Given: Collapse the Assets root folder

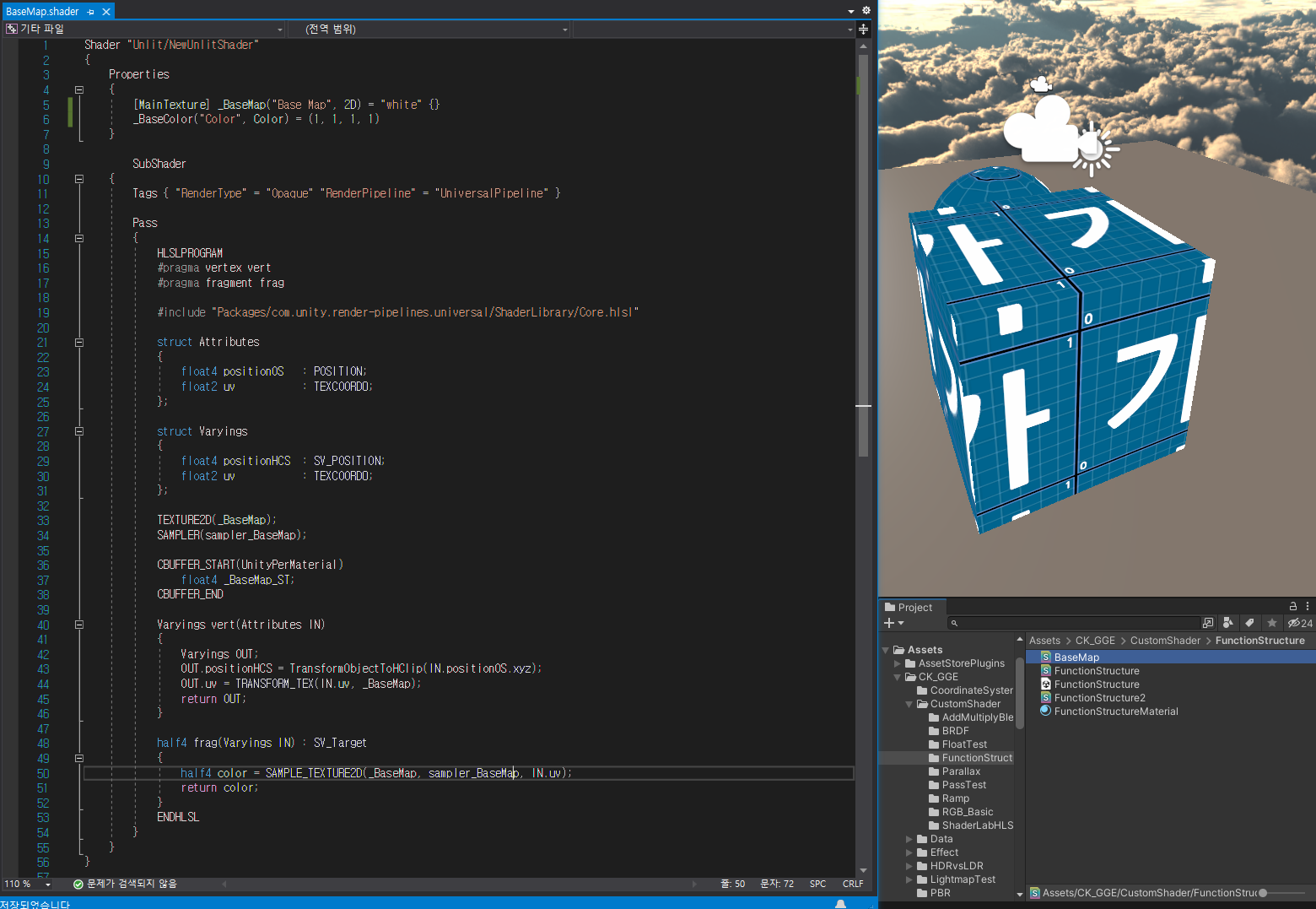Looking at the screenshot, I should tap(886, 650).
